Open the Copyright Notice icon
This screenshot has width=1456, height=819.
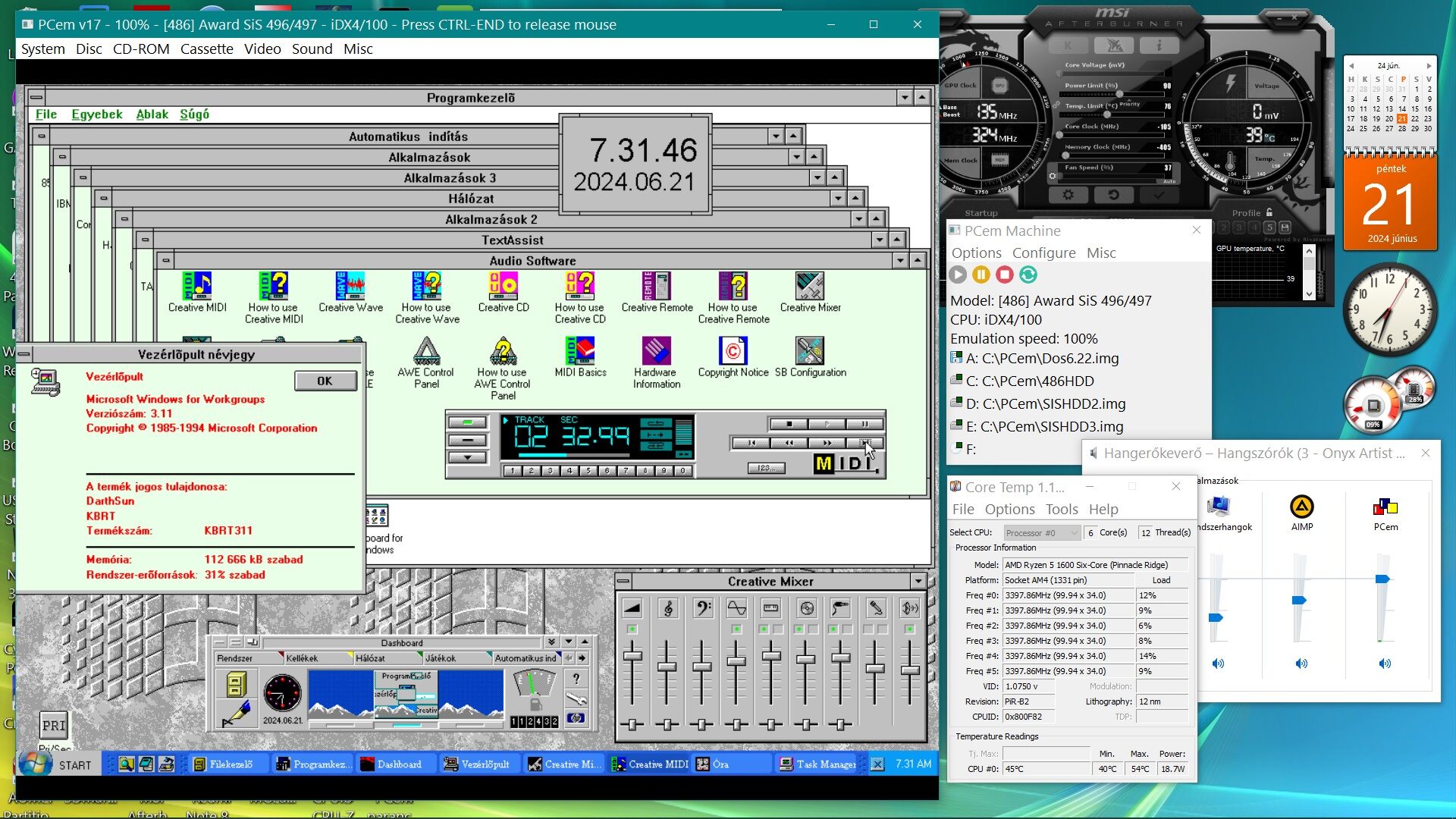pos(733,357)
